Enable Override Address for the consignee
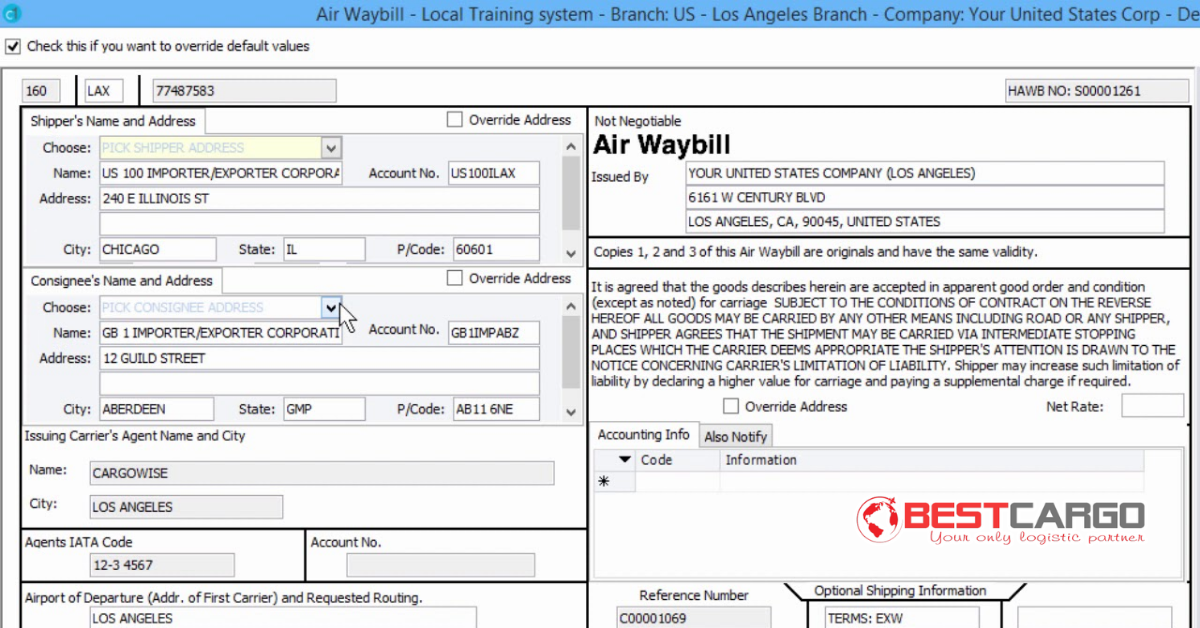1200x628 pixels. [454, 279]
